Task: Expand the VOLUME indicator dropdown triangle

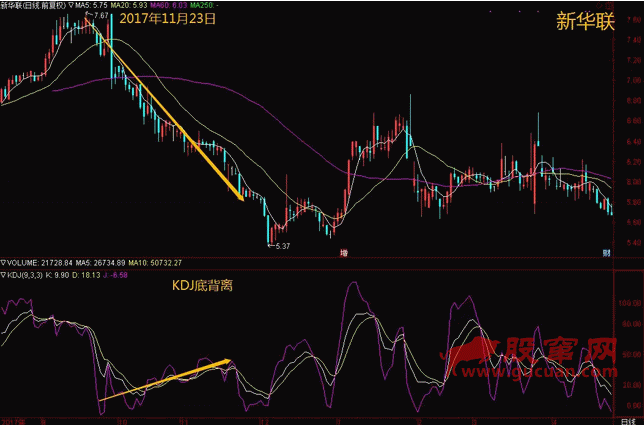Action: (4, 262)
